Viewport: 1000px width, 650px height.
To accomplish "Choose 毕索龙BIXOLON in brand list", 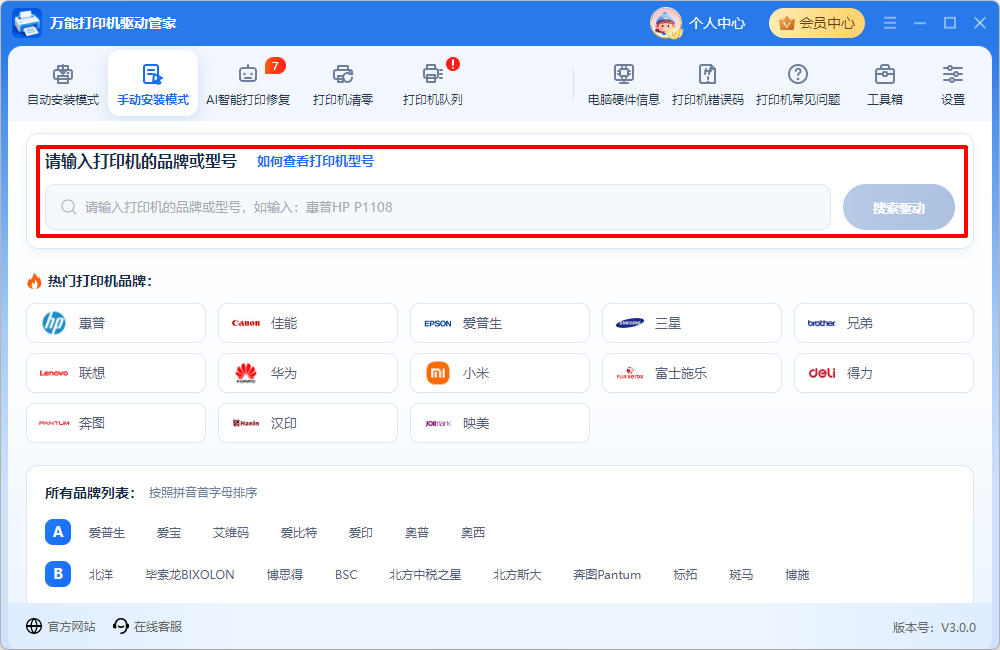I will (190, 575).
